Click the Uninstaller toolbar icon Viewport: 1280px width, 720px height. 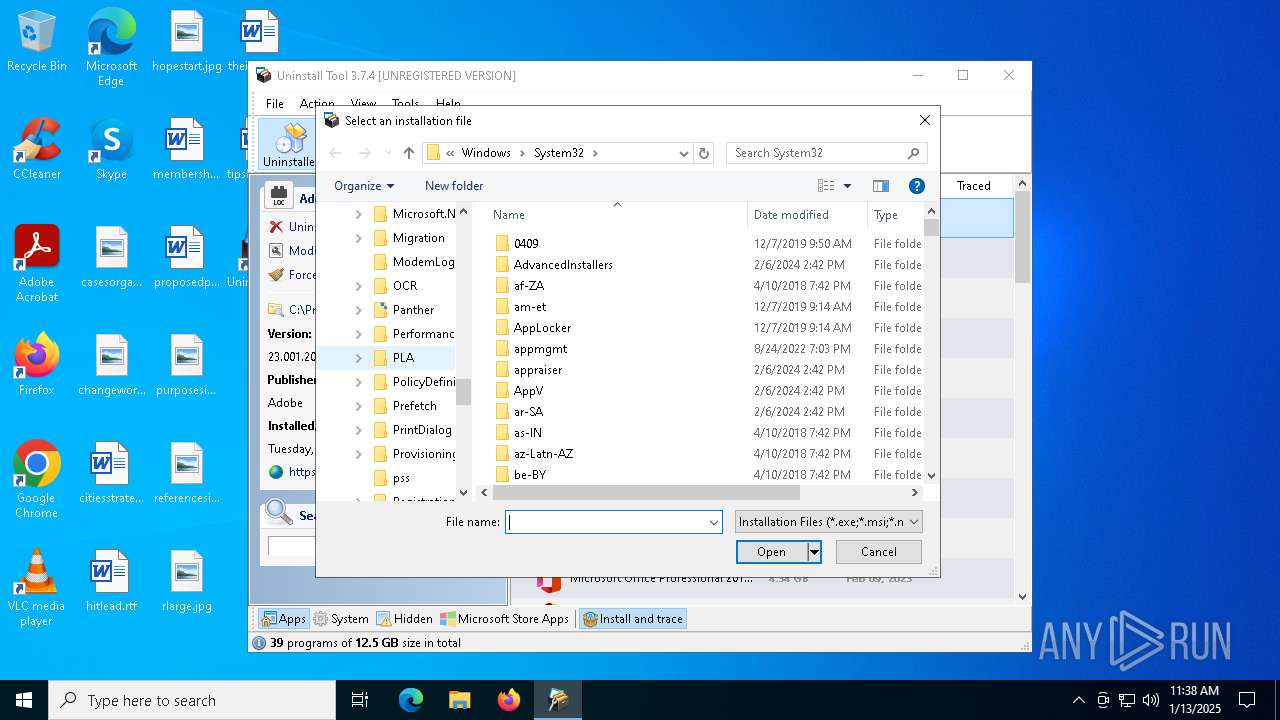tap(290, 145)
